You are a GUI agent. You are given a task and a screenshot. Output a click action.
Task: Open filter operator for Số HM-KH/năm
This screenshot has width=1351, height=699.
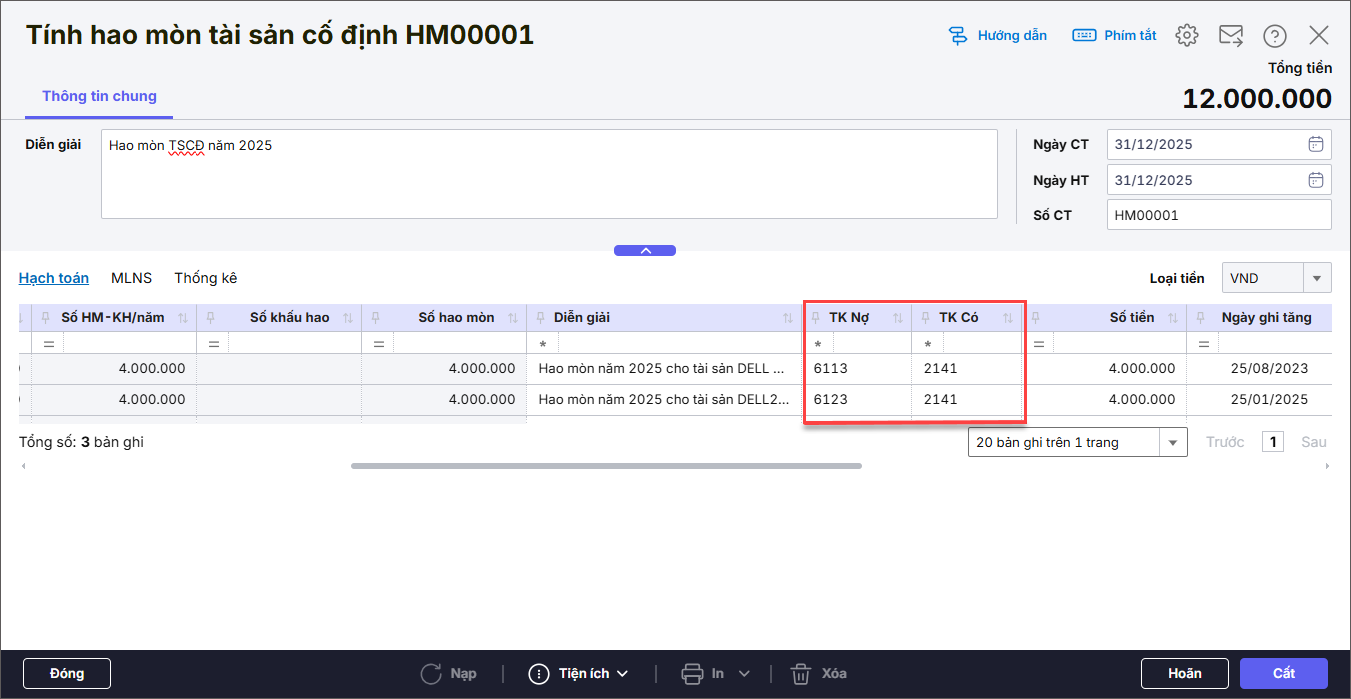(48, 343)
